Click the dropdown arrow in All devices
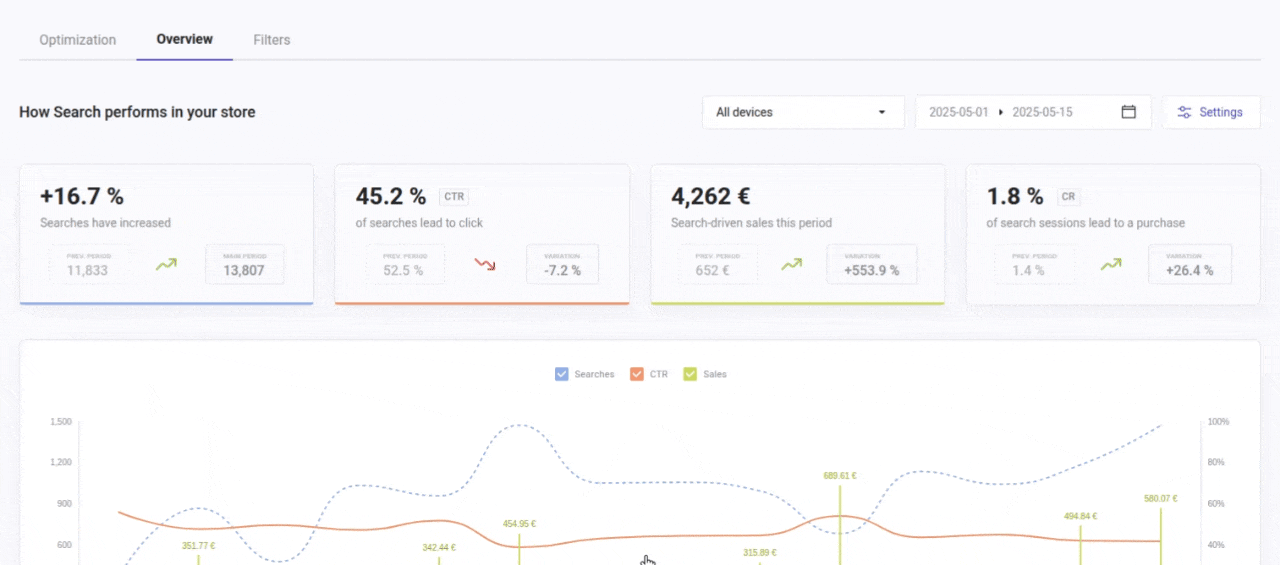 pos(882,112)
